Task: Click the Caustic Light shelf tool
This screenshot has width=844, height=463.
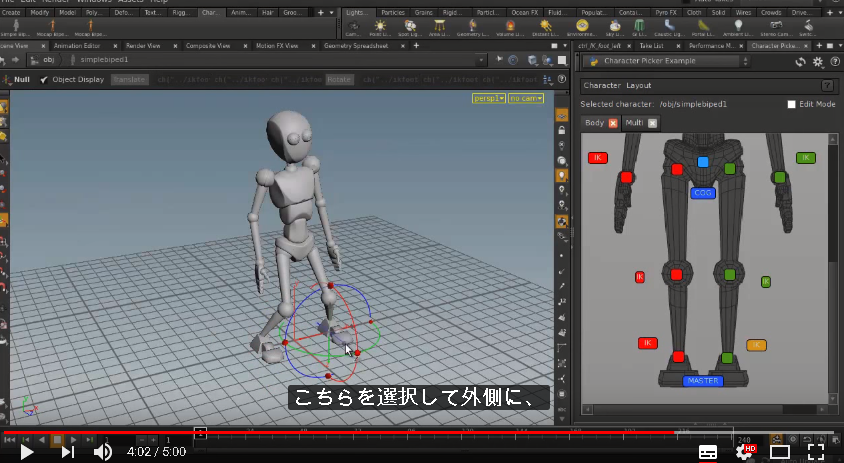Action: 669,28
